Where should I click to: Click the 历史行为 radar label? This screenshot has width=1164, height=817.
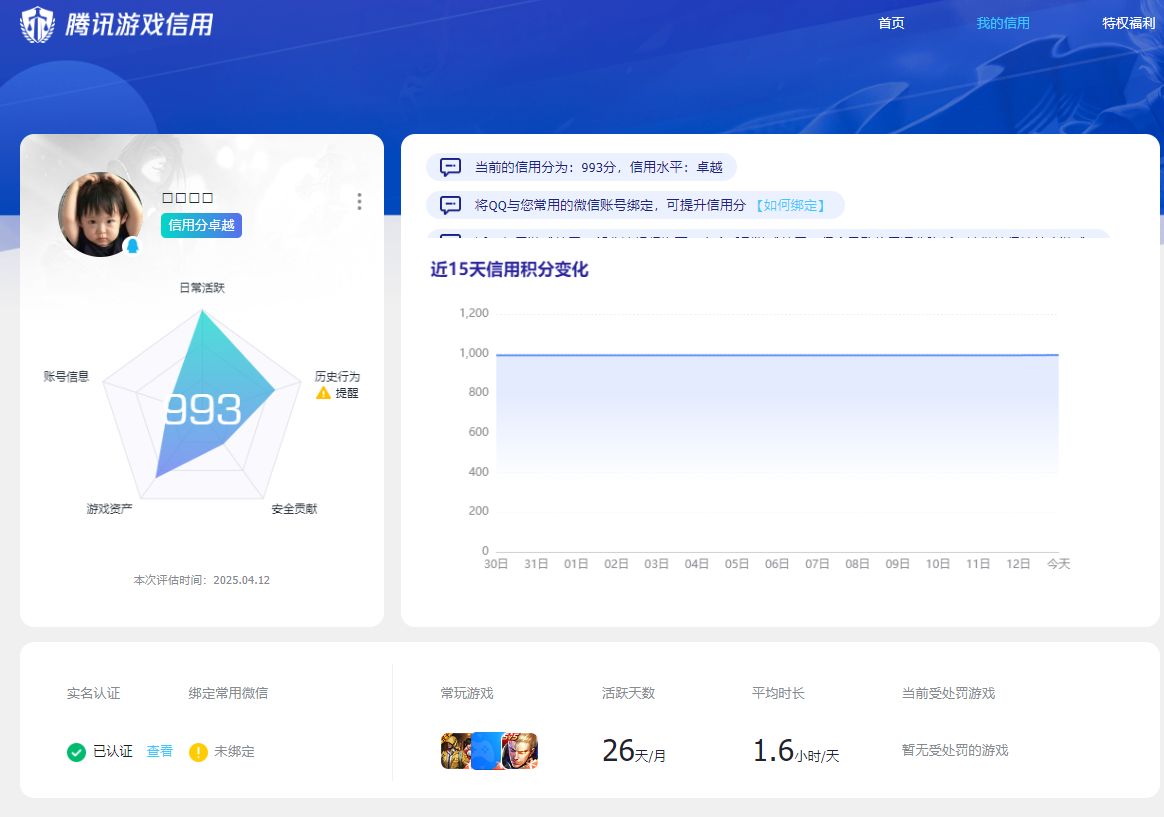(337, 376)
